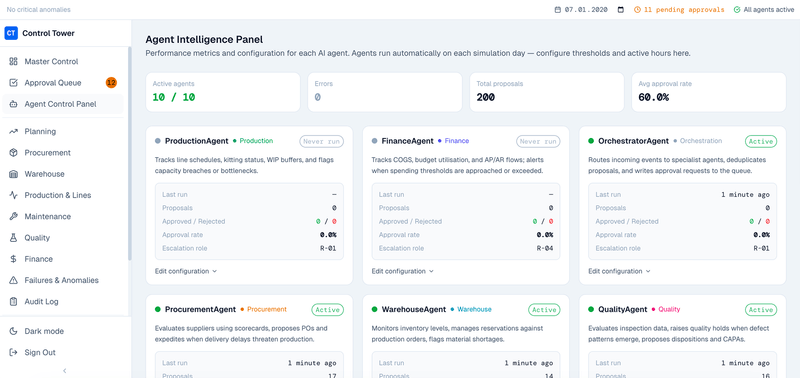Click the Procurement box icon
This screenshot has height=378, width=800.
[14, 153]
